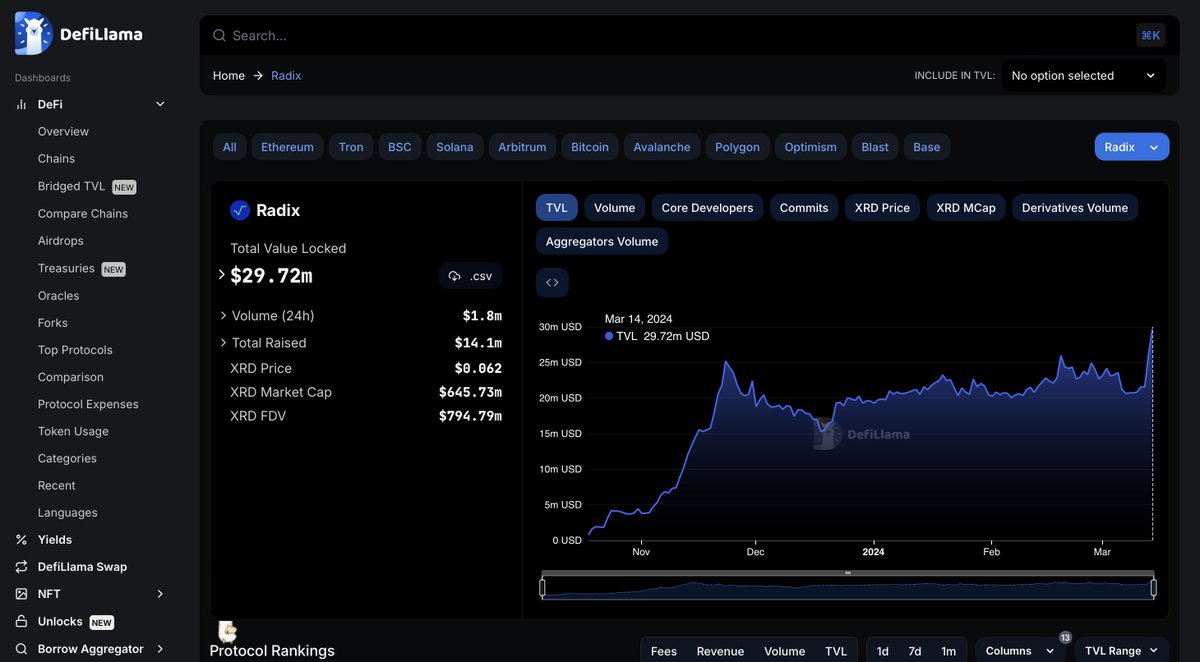1200x662 pixels.
Task: Click the Radix chain logo icon
Action: (239, 210)
